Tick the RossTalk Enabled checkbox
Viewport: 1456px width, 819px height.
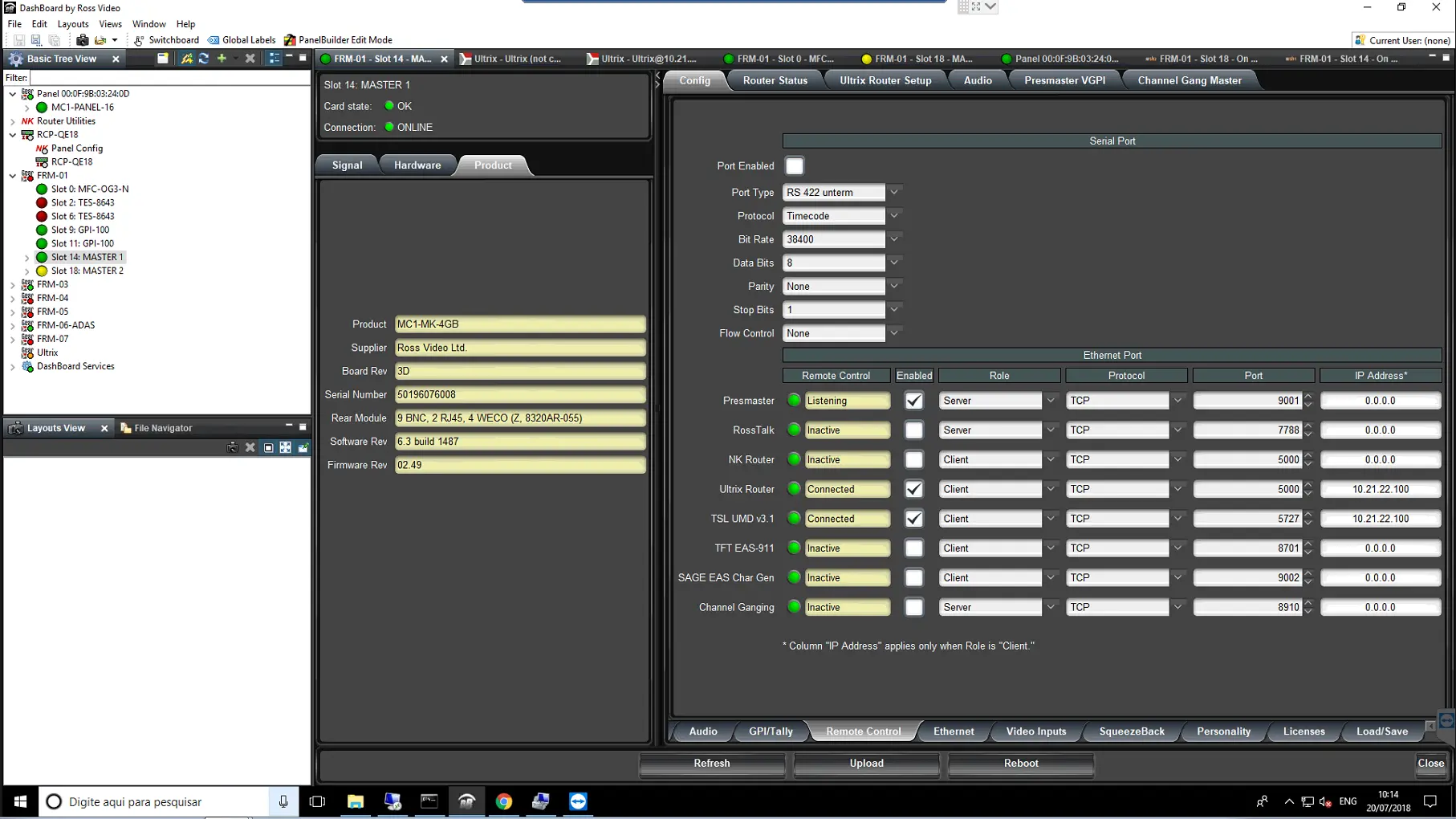pyautogui.click(x=913, y=430)
